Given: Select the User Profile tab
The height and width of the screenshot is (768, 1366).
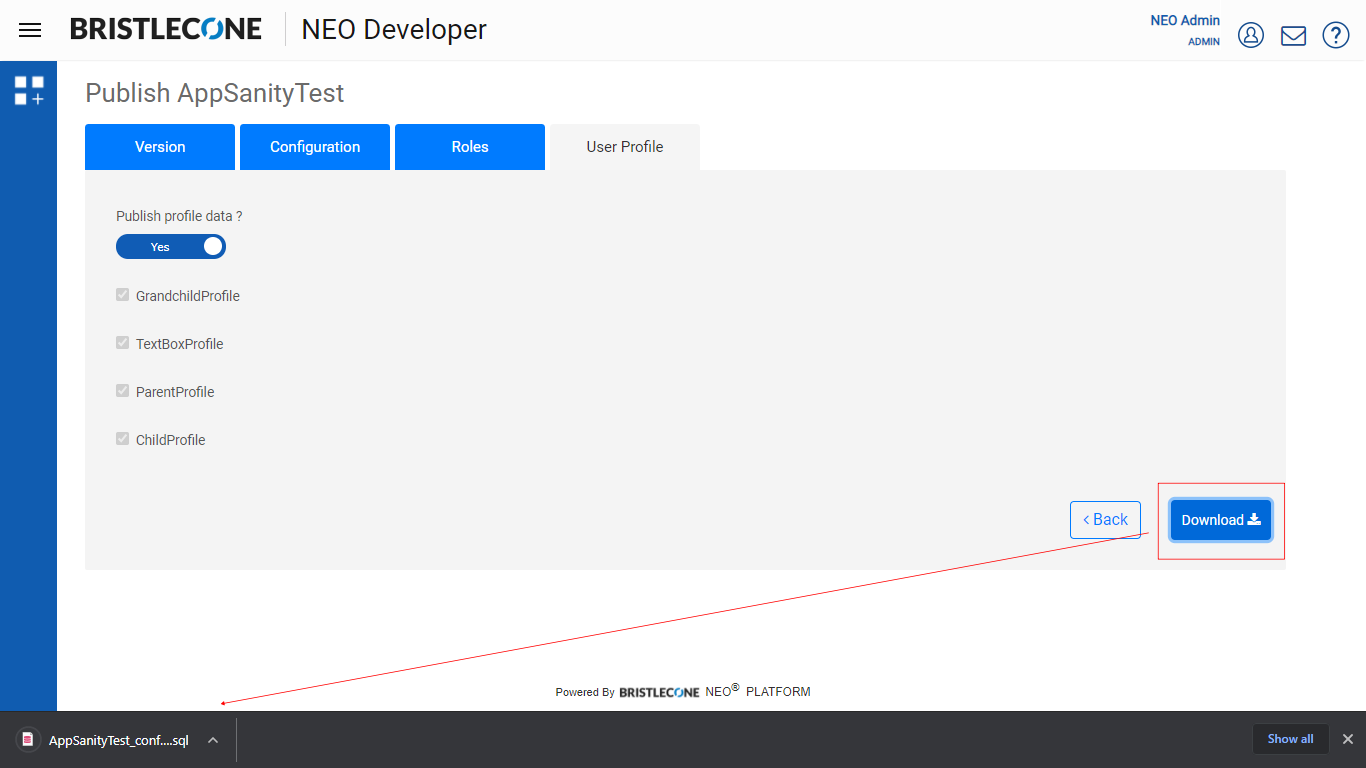Looking at the screenshot, I should point(625,147).
